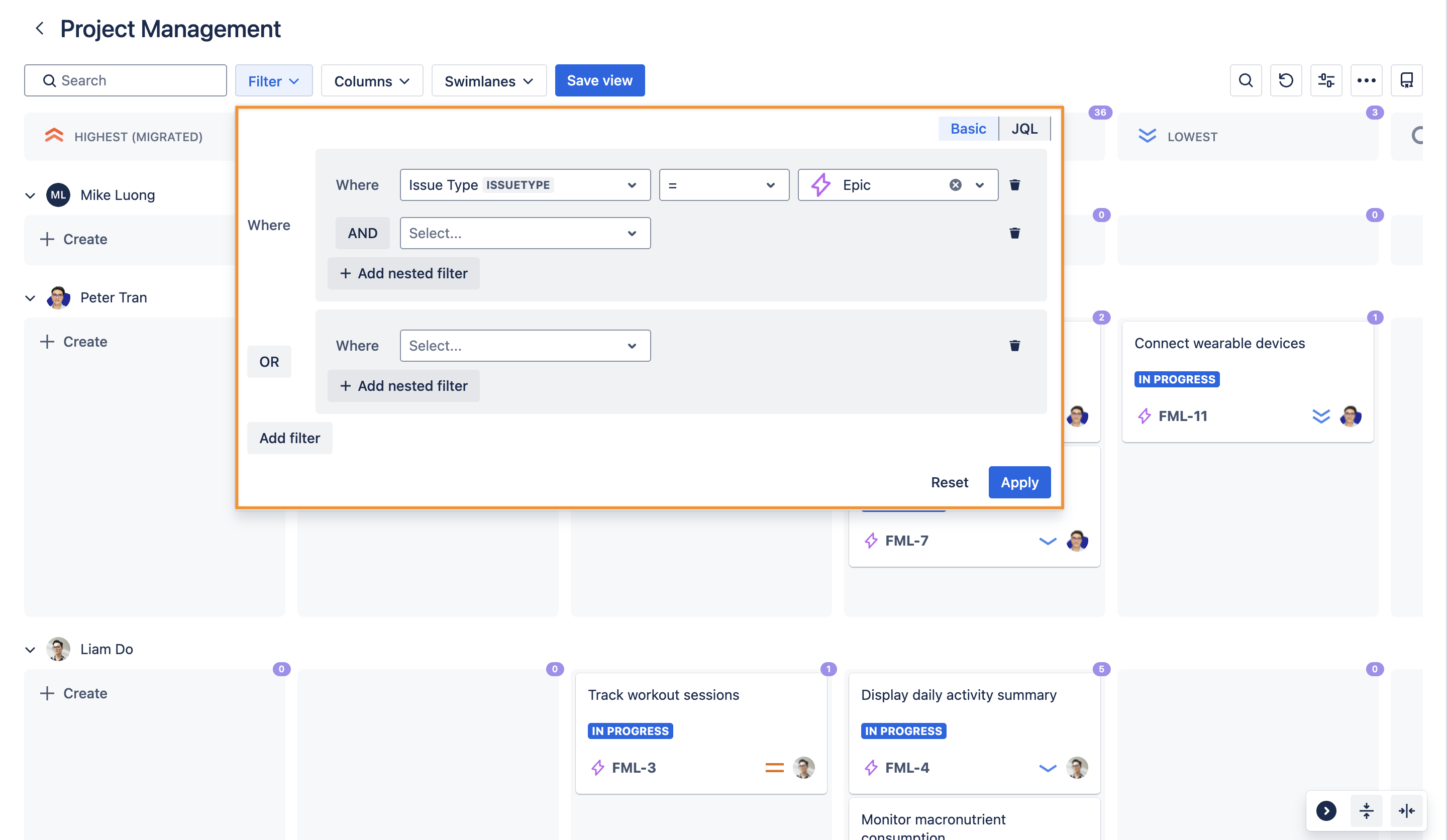Collapse the Peter Tran swimlane
The height and width of the screenshot is (840, 1447).
coord(31,298)
